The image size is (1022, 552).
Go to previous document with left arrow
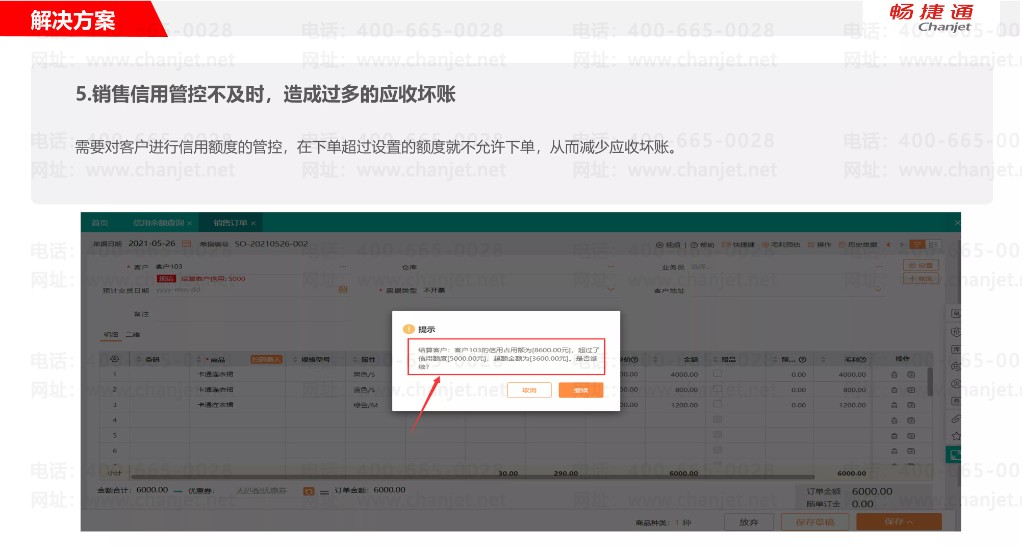coord(888,245)
